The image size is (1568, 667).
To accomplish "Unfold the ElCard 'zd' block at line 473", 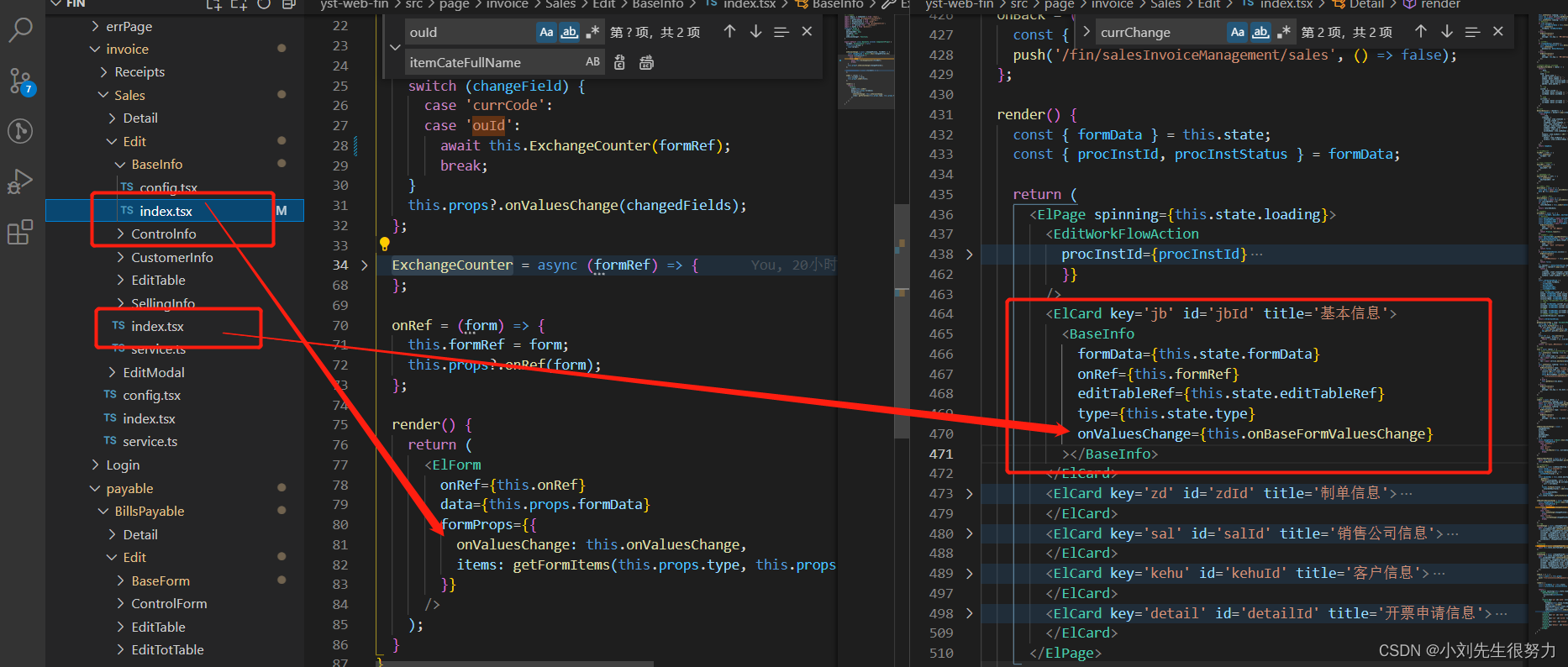I will point(969,494).
